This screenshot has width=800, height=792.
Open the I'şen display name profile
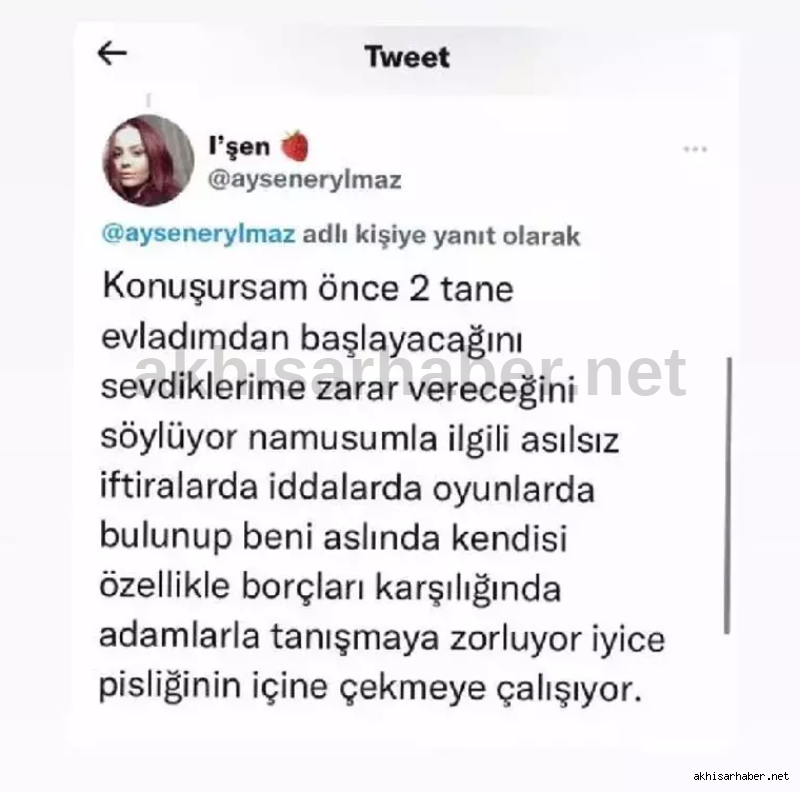239,147
